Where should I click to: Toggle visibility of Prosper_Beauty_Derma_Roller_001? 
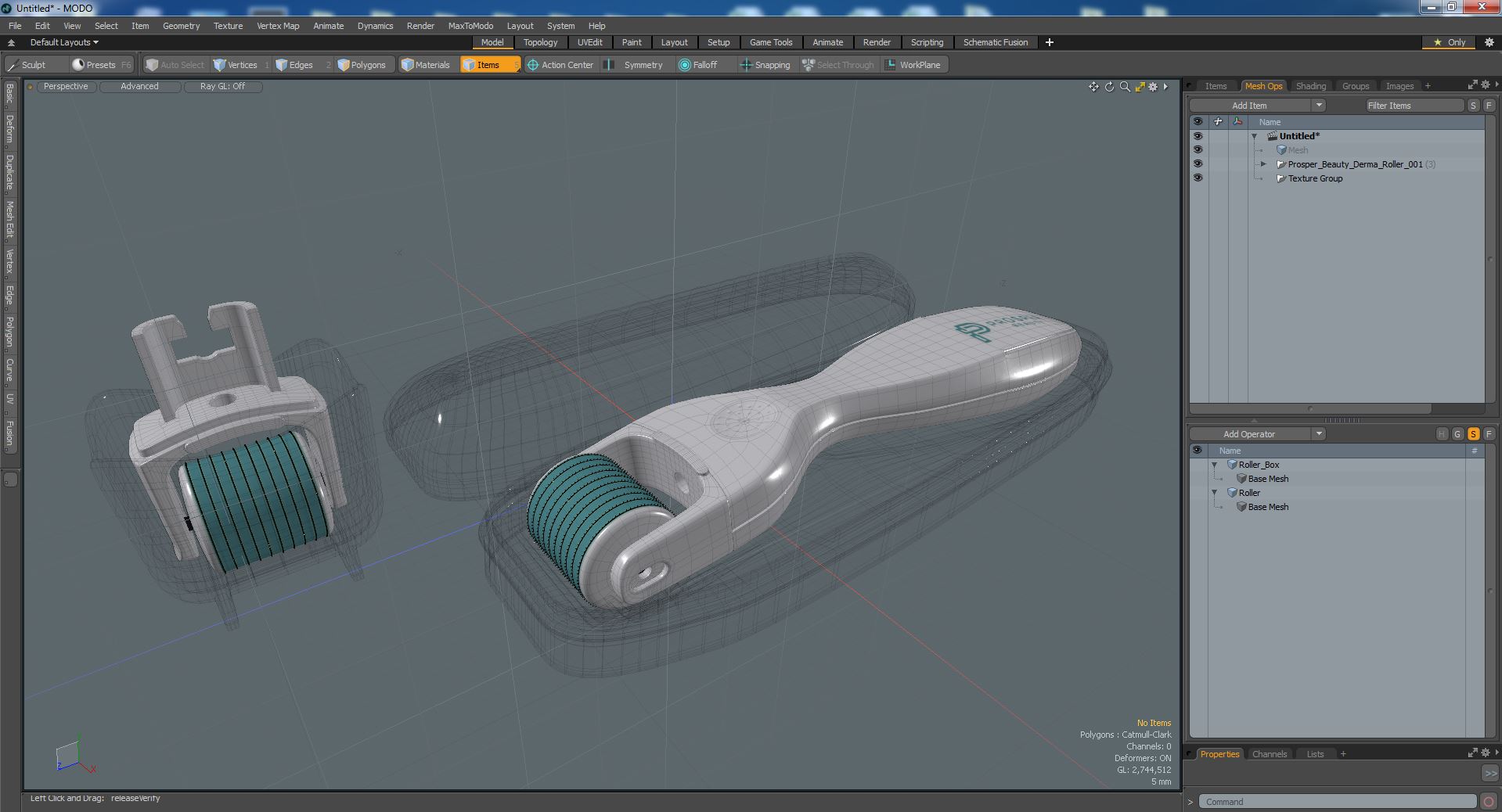click(1198, 164)
